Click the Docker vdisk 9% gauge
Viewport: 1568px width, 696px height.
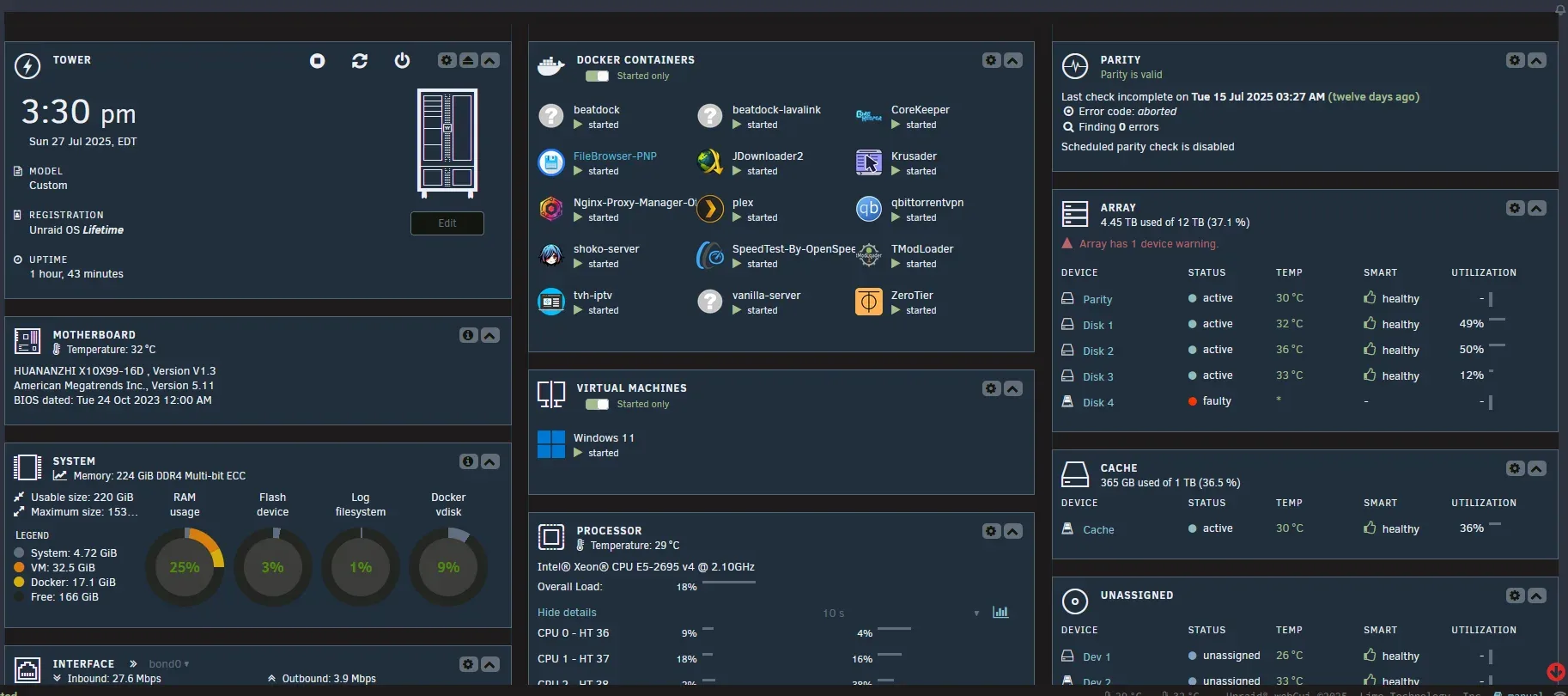point(448,567)
